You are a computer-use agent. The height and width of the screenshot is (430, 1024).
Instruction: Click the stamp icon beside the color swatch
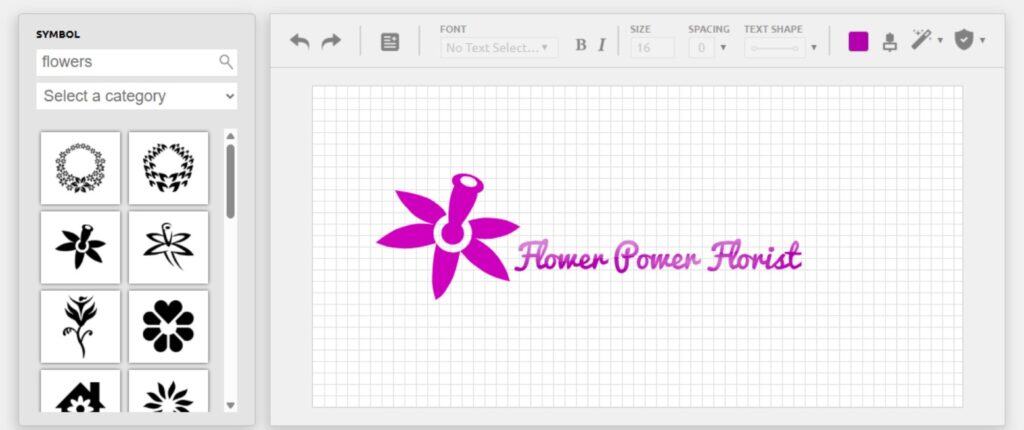(890, 42)
